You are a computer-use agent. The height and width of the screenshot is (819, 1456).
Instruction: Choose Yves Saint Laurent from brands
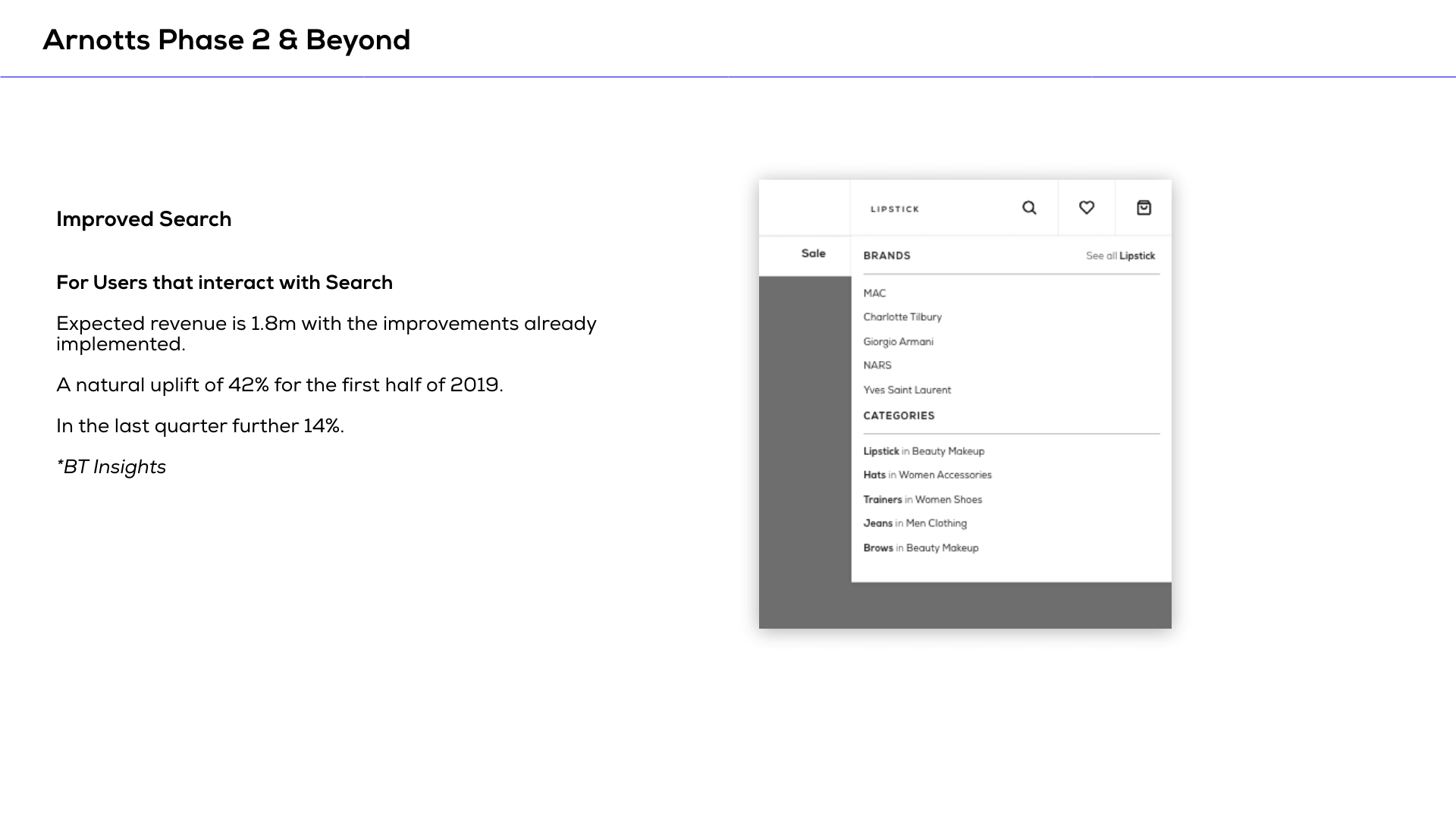(907, 390)
